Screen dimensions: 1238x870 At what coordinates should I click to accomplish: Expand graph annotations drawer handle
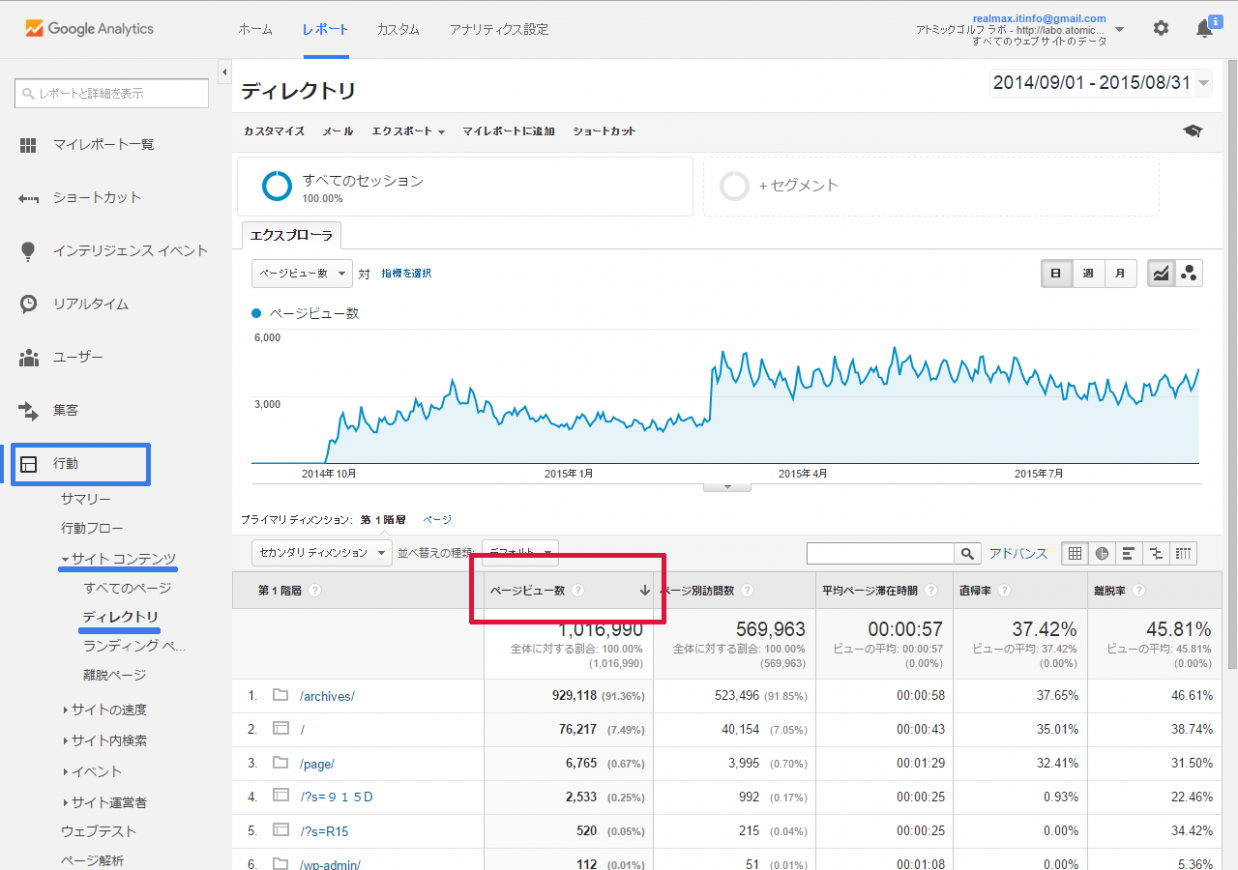728,487
